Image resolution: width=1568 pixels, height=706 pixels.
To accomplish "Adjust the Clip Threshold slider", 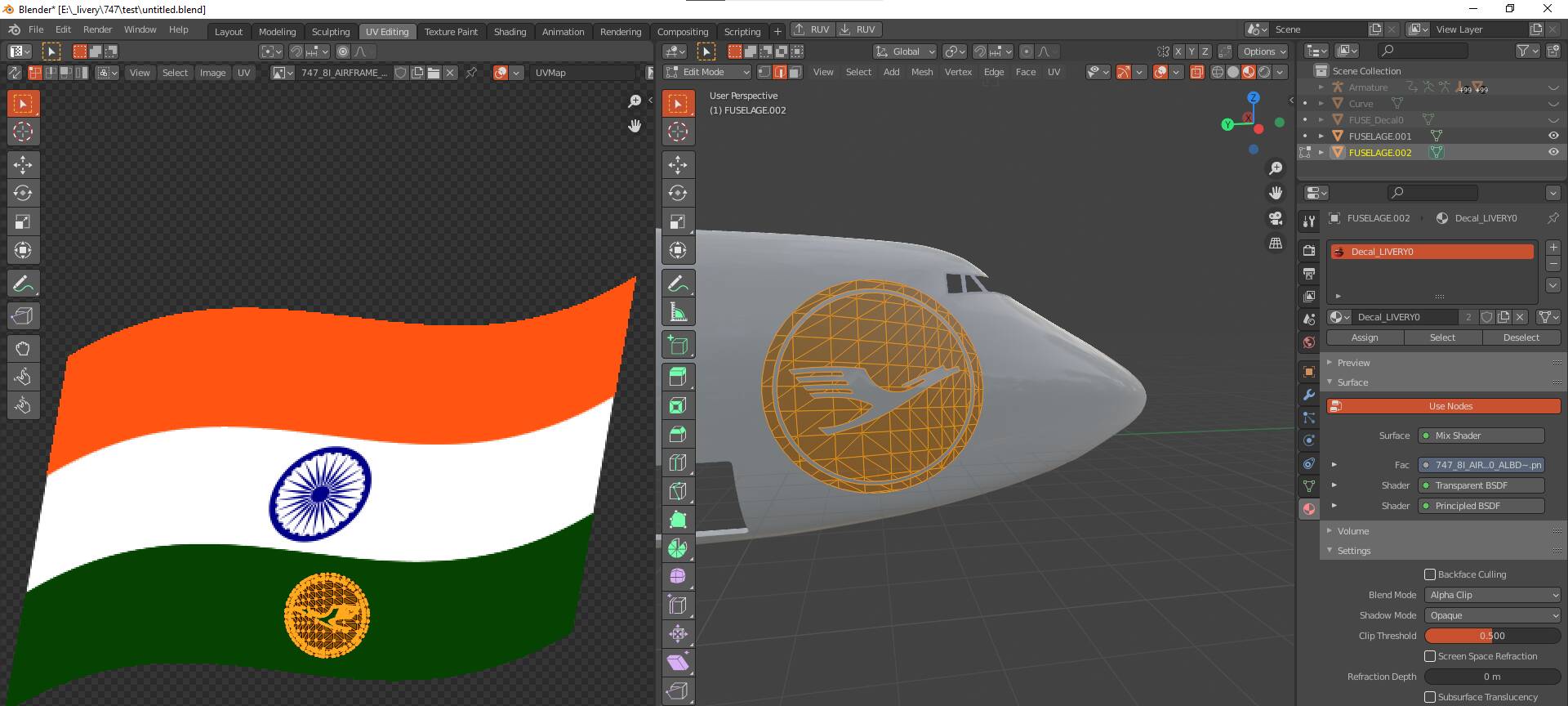I will tap(1492, 636).
